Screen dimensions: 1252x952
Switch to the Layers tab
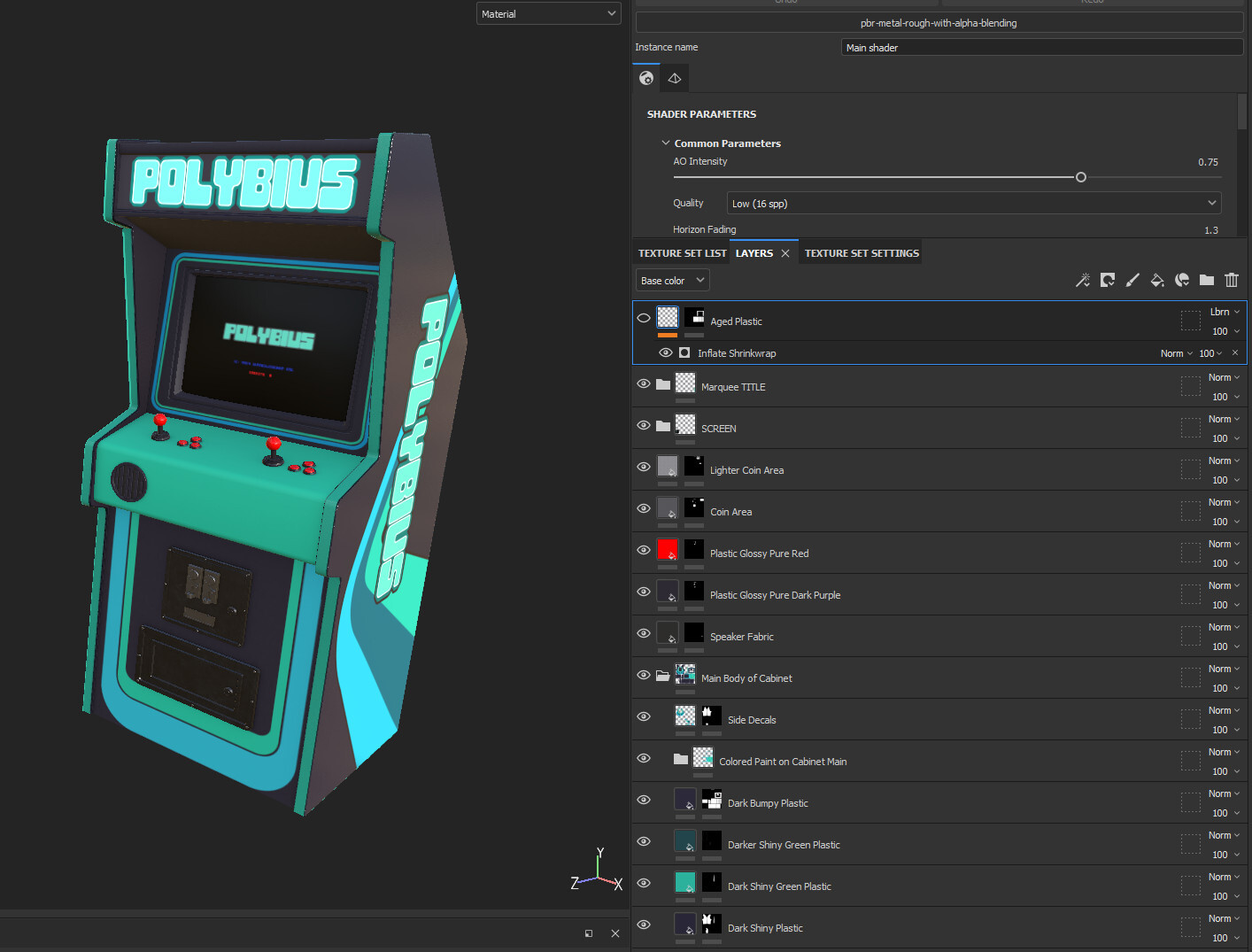(x=754, y=253)
